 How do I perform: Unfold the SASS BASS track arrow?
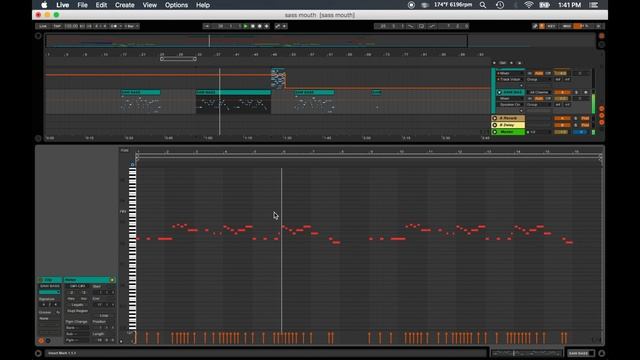pyautogui.click(x=499, y=92)
